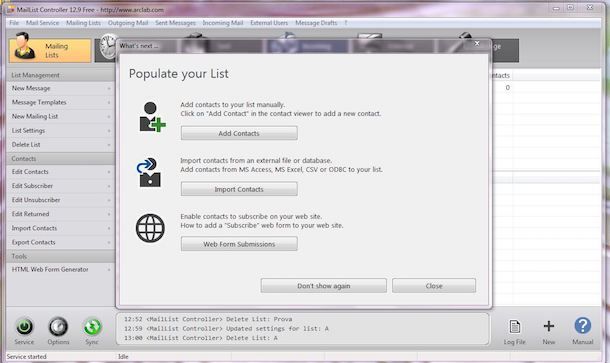Expand the Export Contacts arrow
The width and height of the screenshot is (610, 363).
click(109, 242)
